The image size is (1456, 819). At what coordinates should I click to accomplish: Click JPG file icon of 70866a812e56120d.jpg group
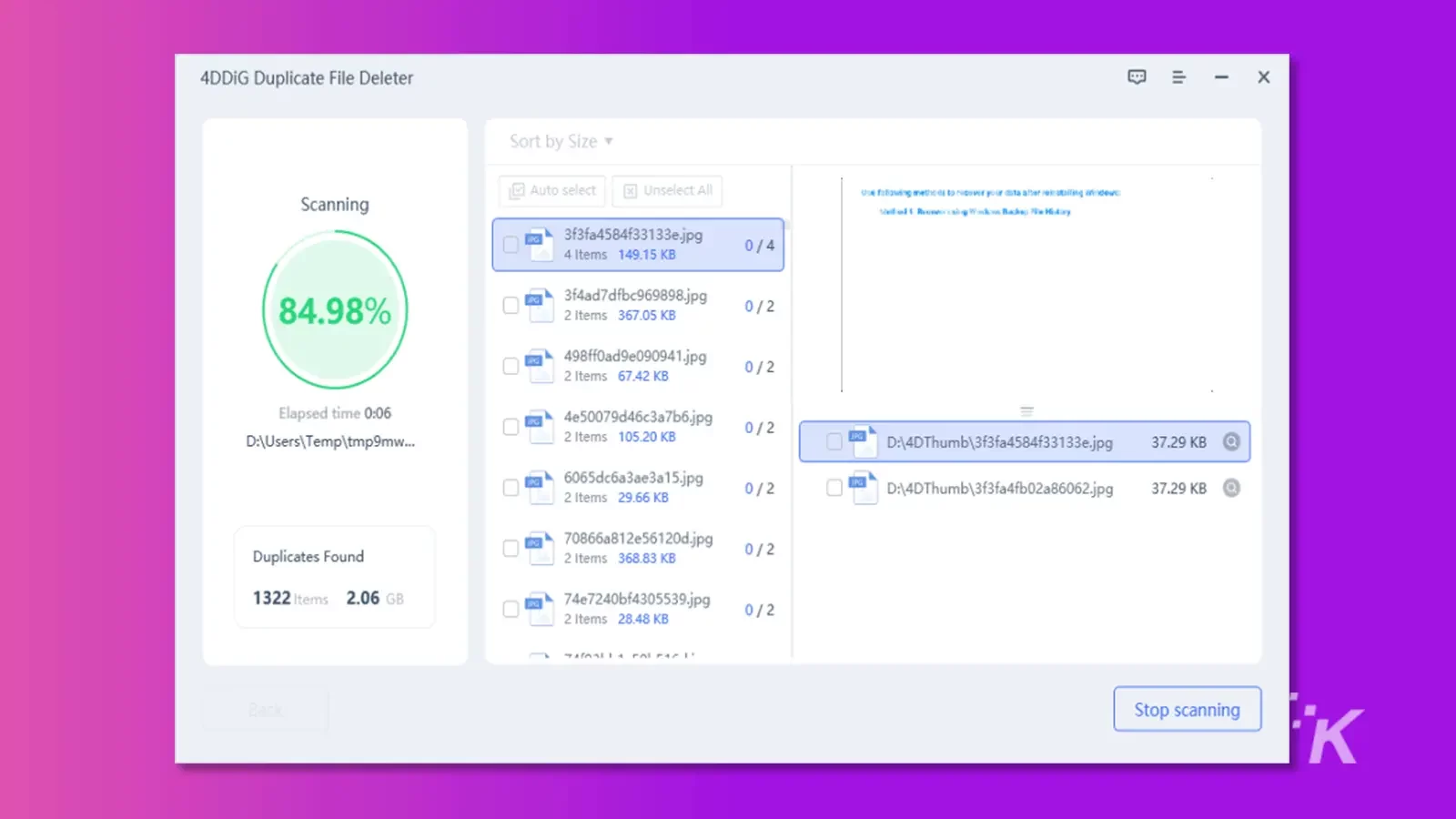(x=540, y=549)
